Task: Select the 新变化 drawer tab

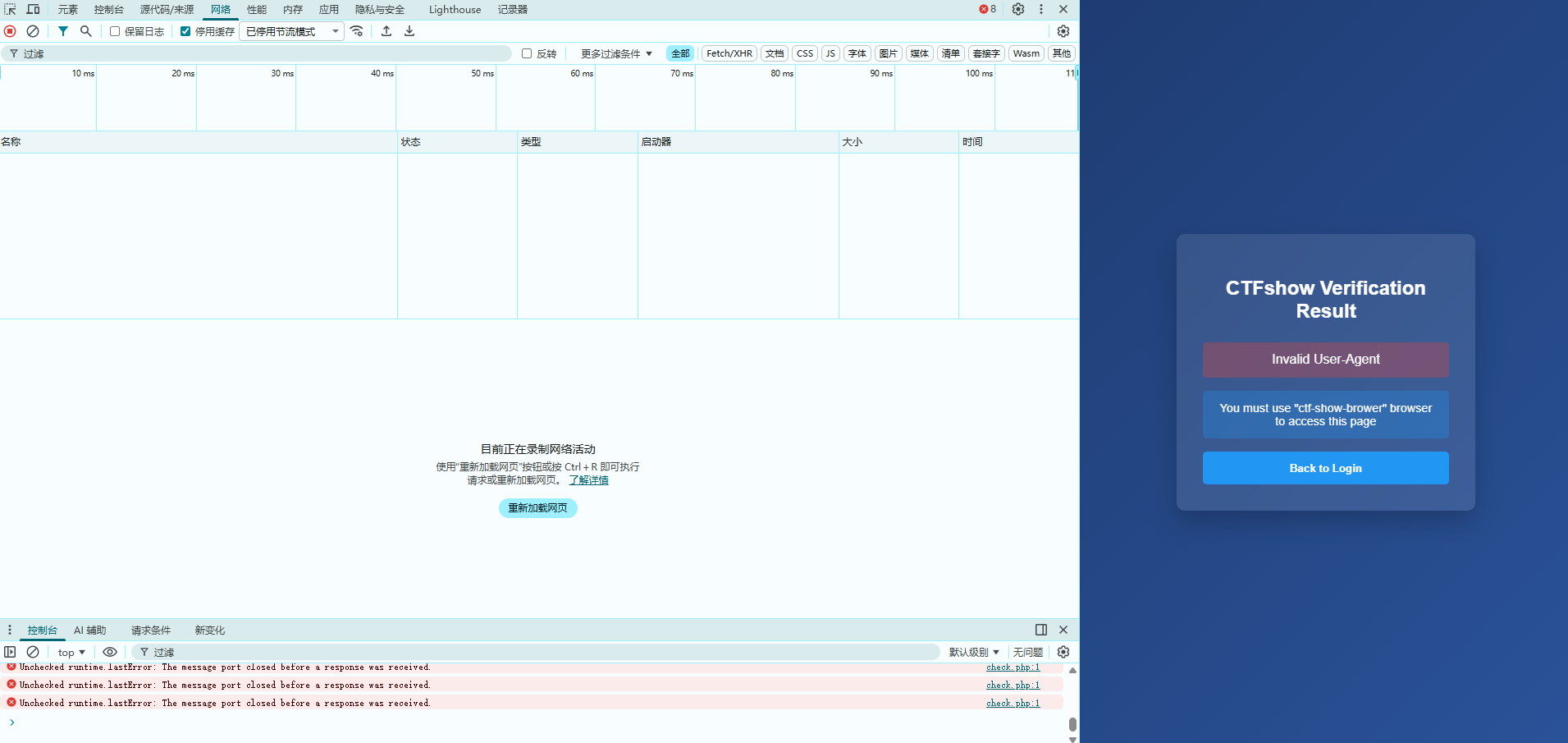Action: [210, 630]
